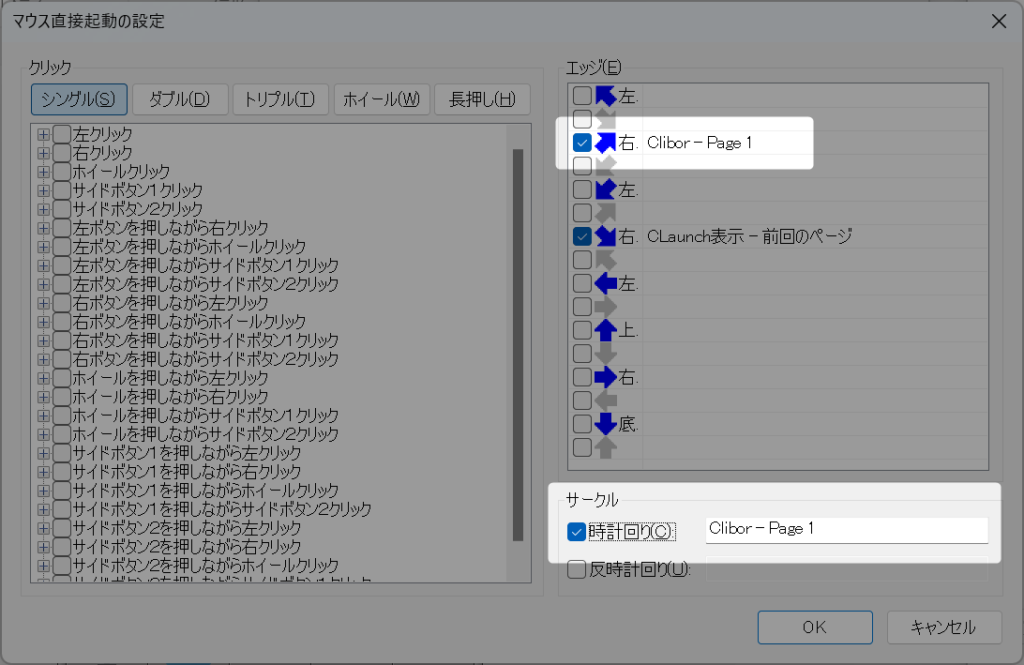1024x665 pixels.
Task: Click the blue left-pointing arrow icon
Action: point(606,284)
